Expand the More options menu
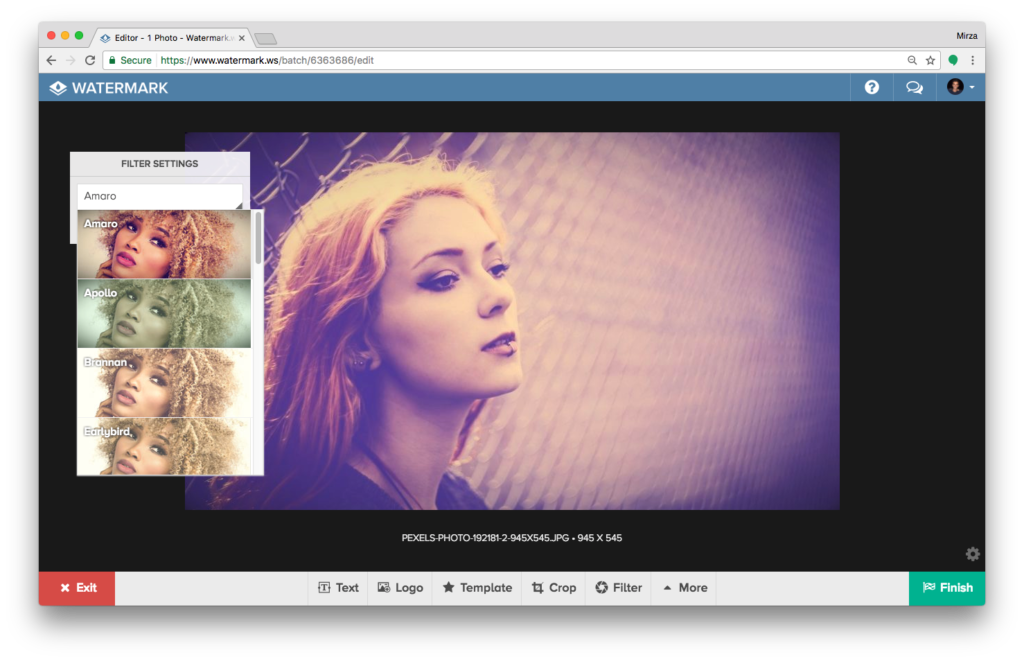Viewport: 1024px width, 661px height. (x=684, y=588)
